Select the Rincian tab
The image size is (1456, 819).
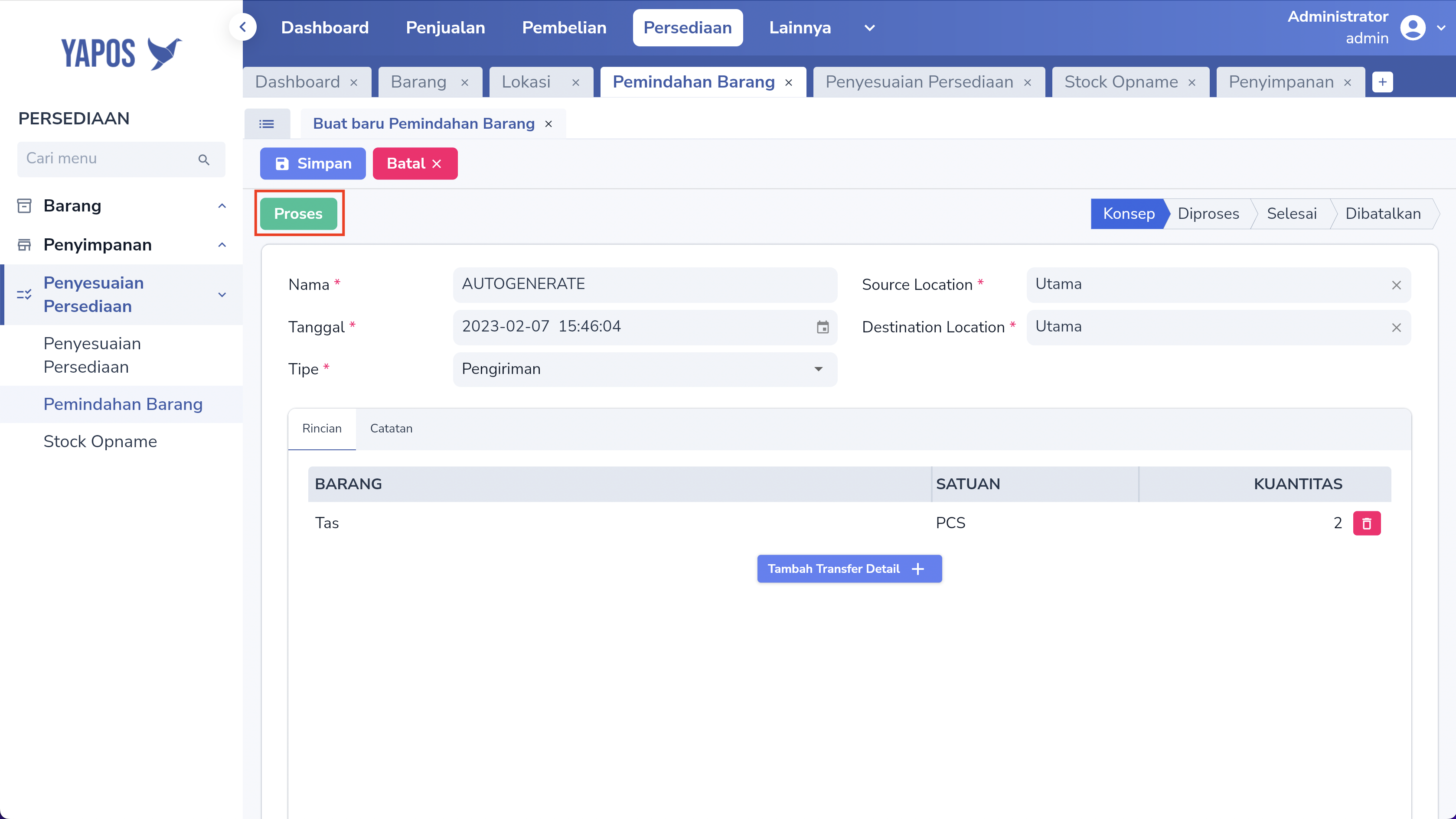(x=322, y=429)
